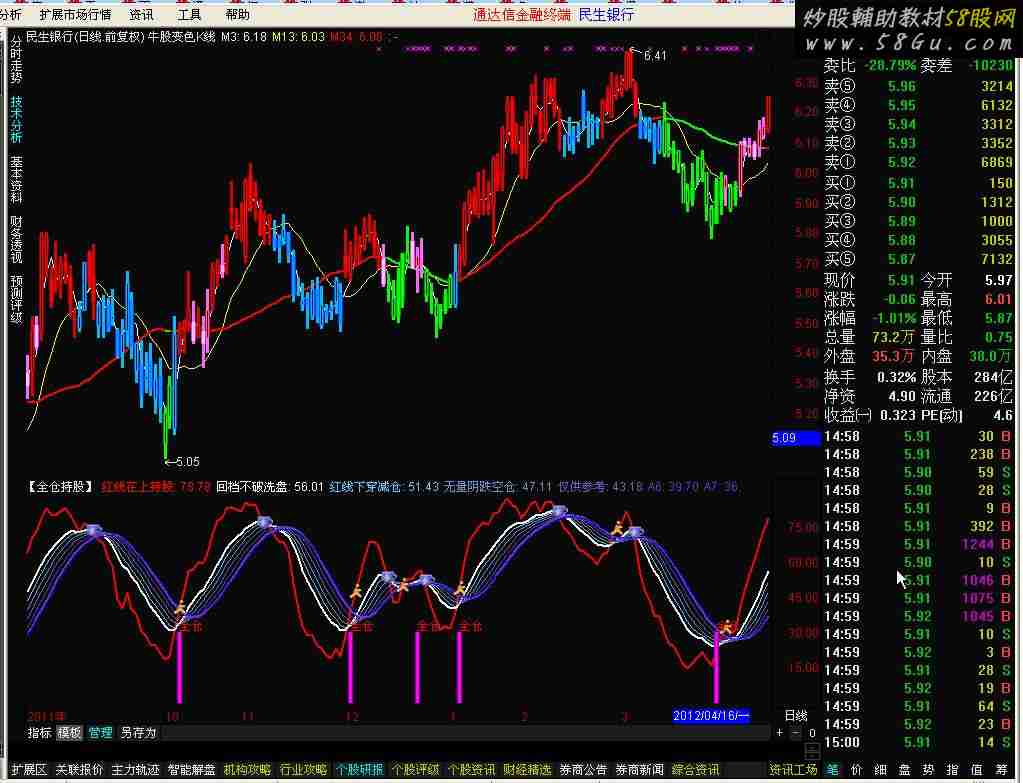
Task: Select the 模板 template button
Action: [69, 733]
